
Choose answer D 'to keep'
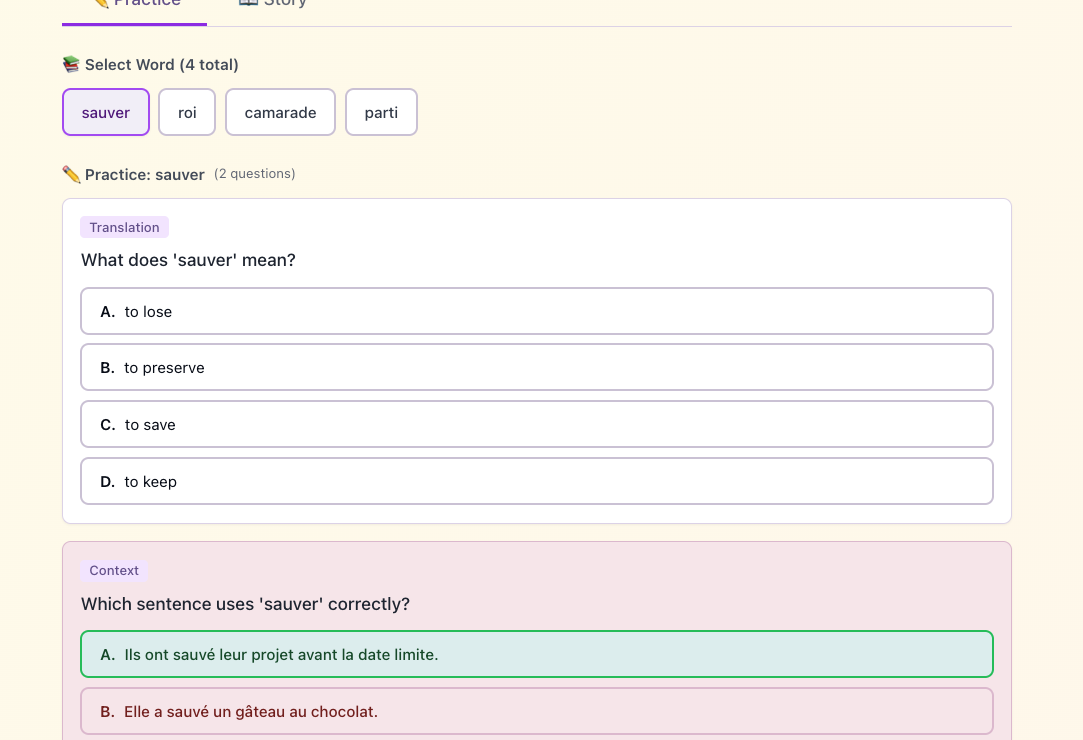537,481
